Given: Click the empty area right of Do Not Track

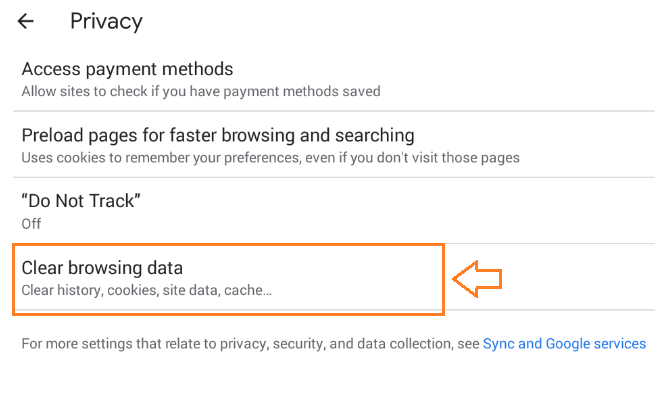Looking at the screenshot, I should click(397, 211).
